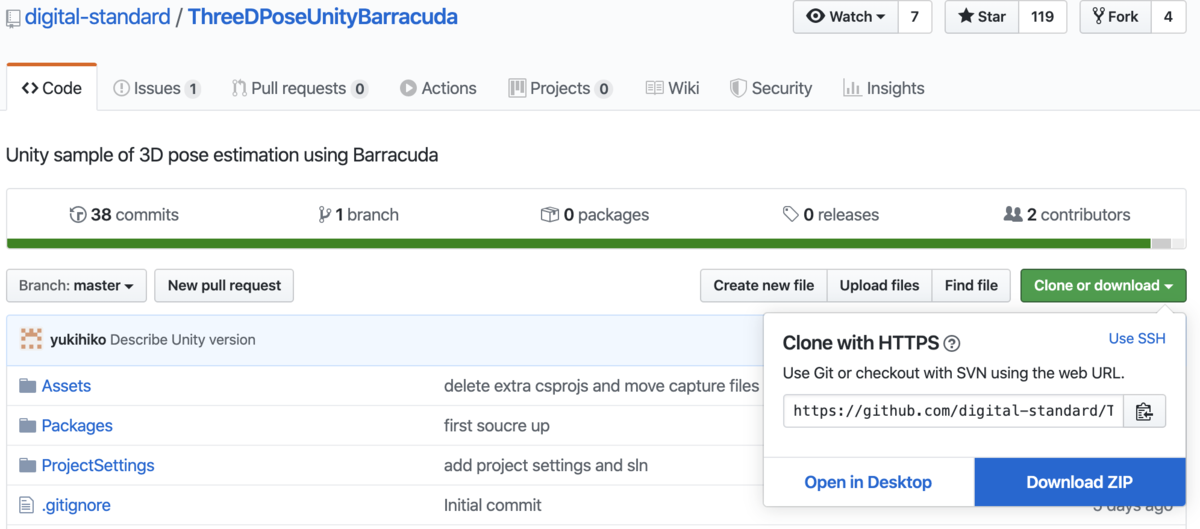The image size is (1200, 529).
Task: Click the Projects board icon
Action: tap(517, 88)
